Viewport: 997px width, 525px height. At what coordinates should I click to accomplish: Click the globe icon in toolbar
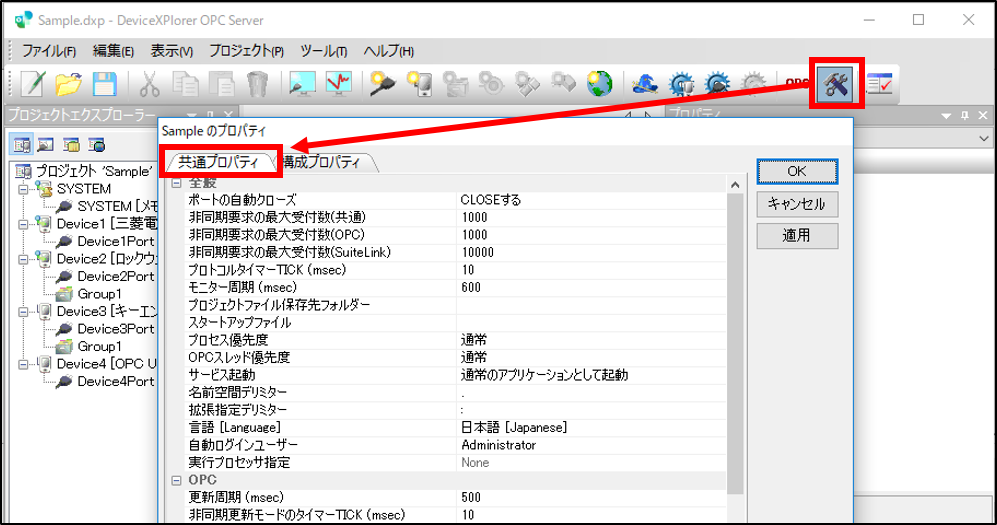tap(600, 85)
